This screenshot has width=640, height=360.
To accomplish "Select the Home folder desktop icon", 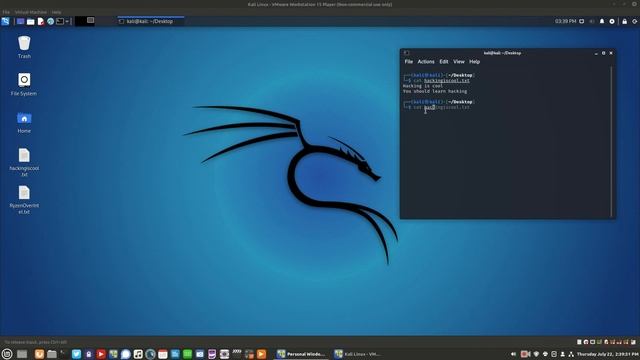I will (x=24, y=122).
